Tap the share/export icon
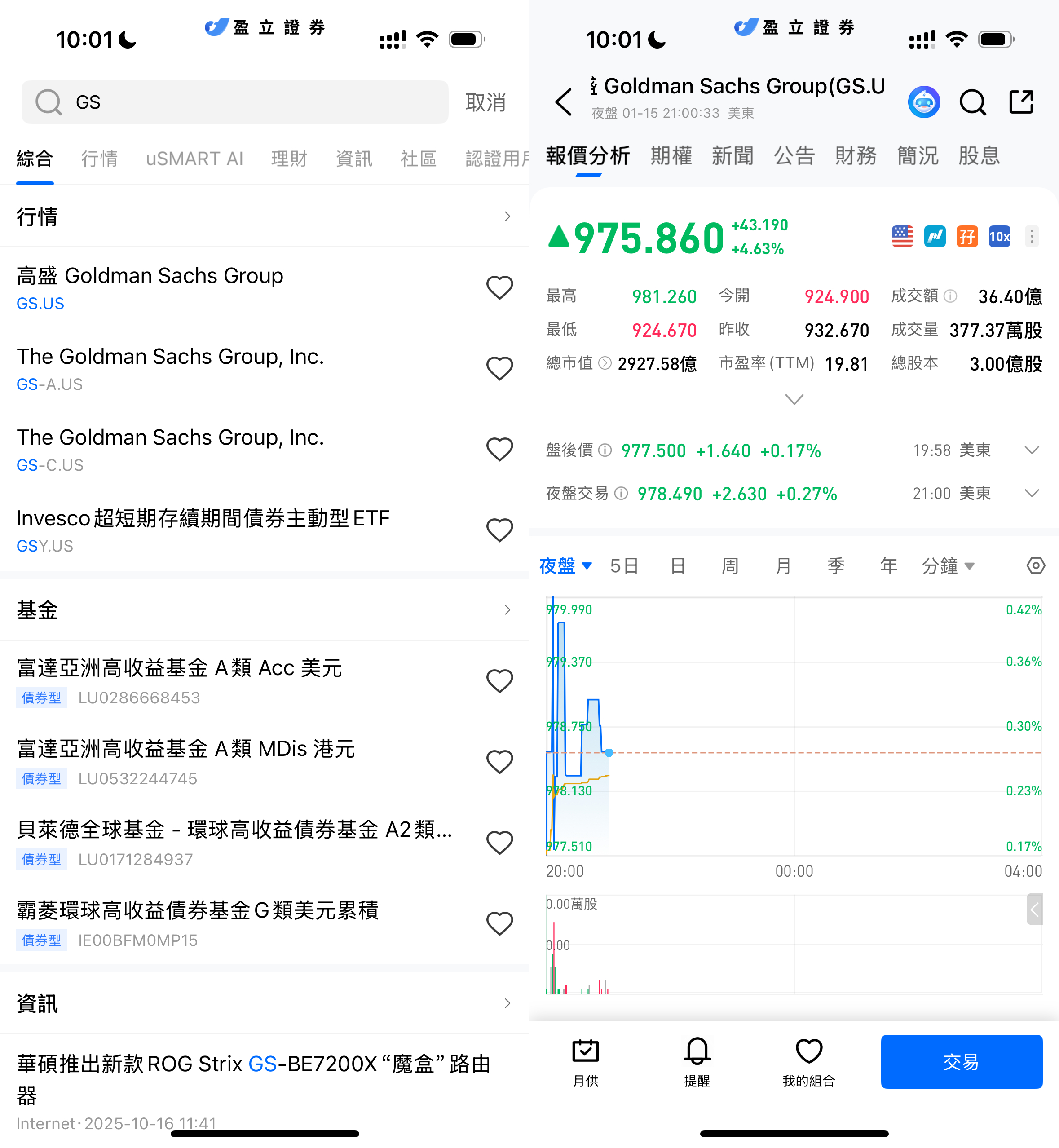Viewport: 1059px width, 1148px height. pyautogui.click(x=1021, y=102)
